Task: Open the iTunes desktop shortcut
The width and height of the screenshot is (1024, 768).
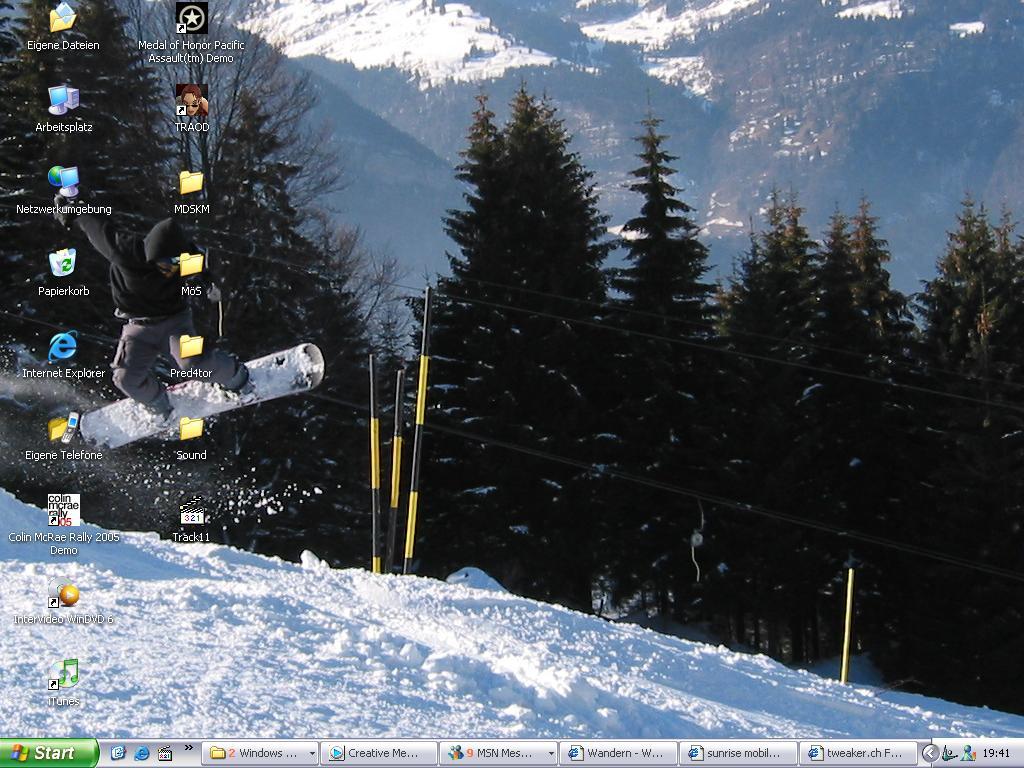Action: (63, 674)
